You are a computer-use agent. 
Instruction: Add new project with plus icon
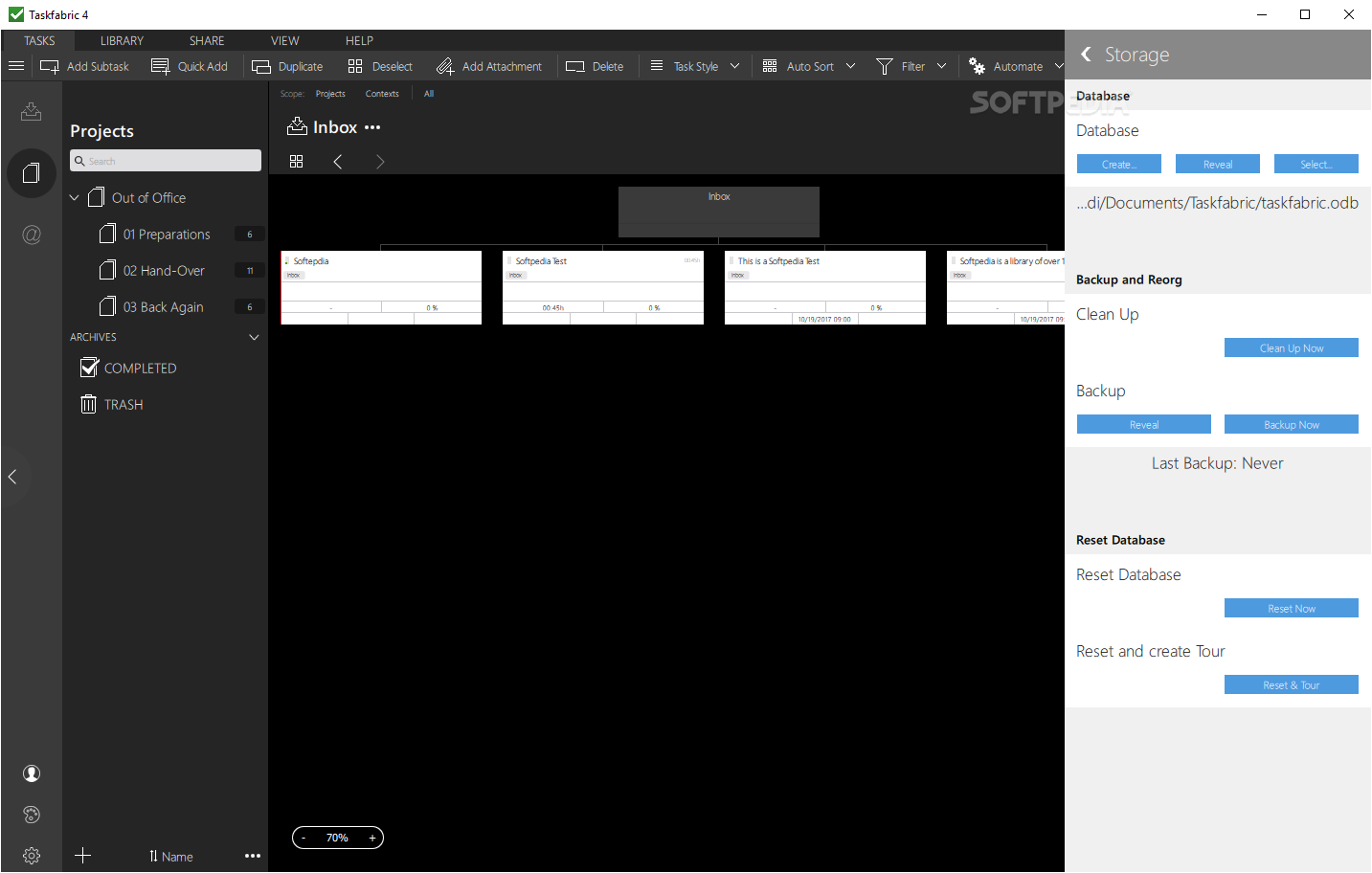click(83, 856)
